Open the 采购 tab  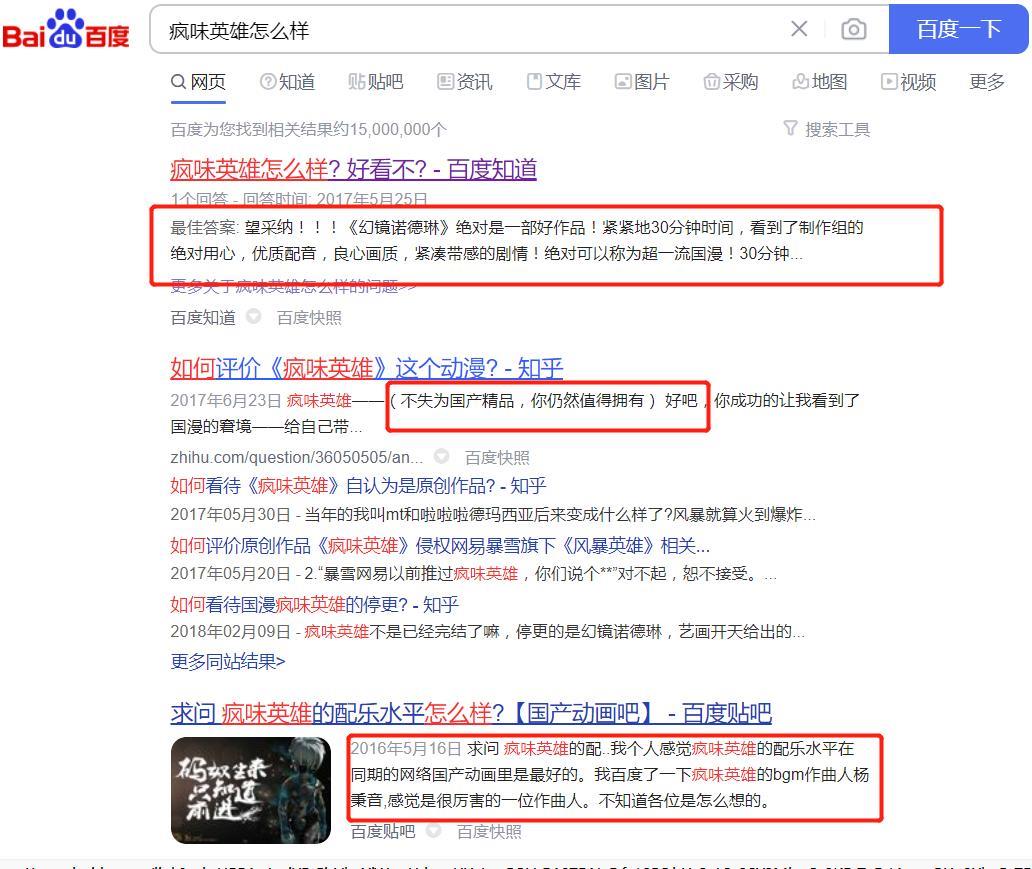pyautogui.click(x=731, y=82)
